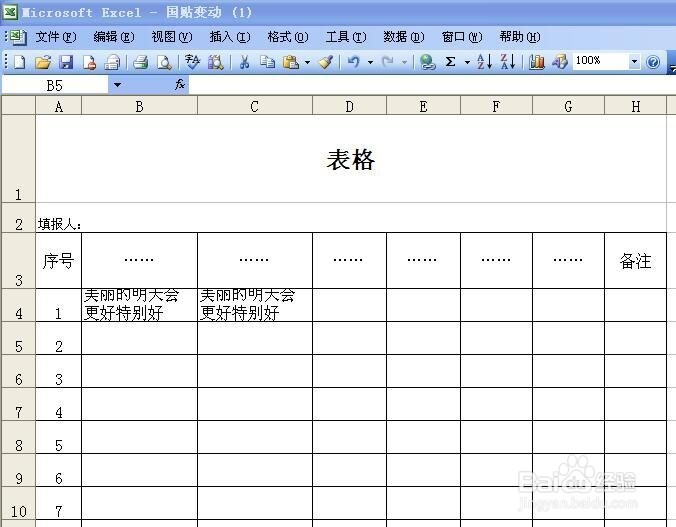Viewport: 676px width, 527px height.
Task: Open the 文件(F) menu
Action: [x=56, y=37]
